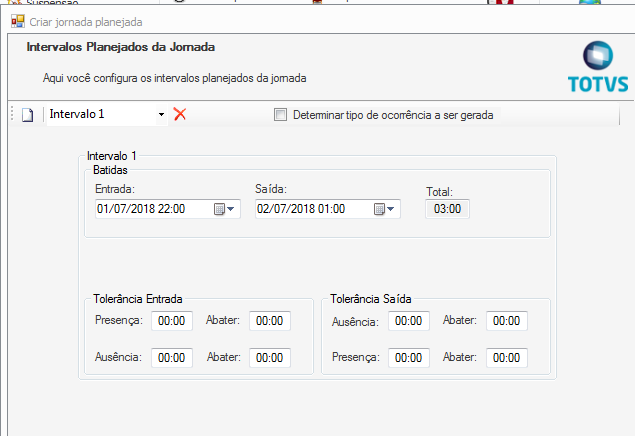Click Abater field beside Saída Ausência
Screen dimensions: 635x436
(x=507, y=321)
